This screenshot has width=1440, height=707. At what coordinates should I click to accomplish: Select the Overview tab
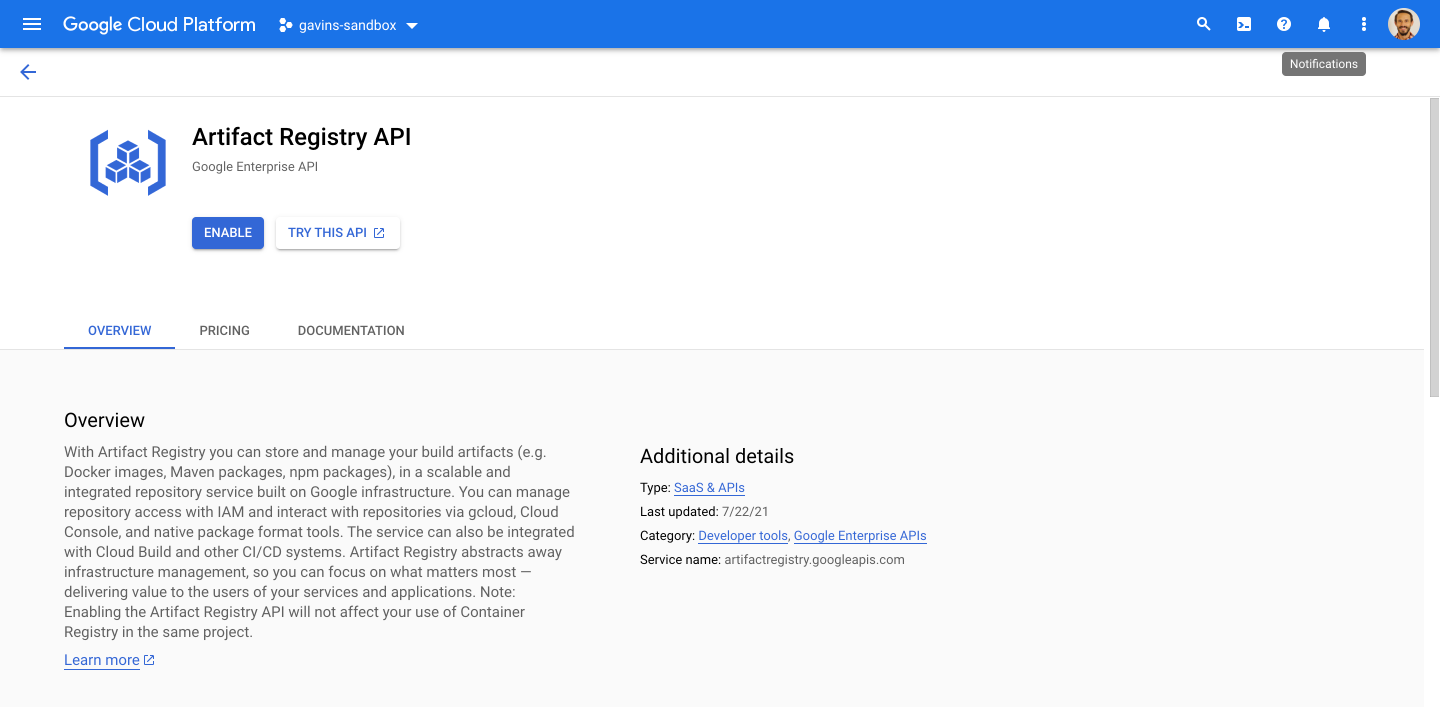tap(119, 330)
